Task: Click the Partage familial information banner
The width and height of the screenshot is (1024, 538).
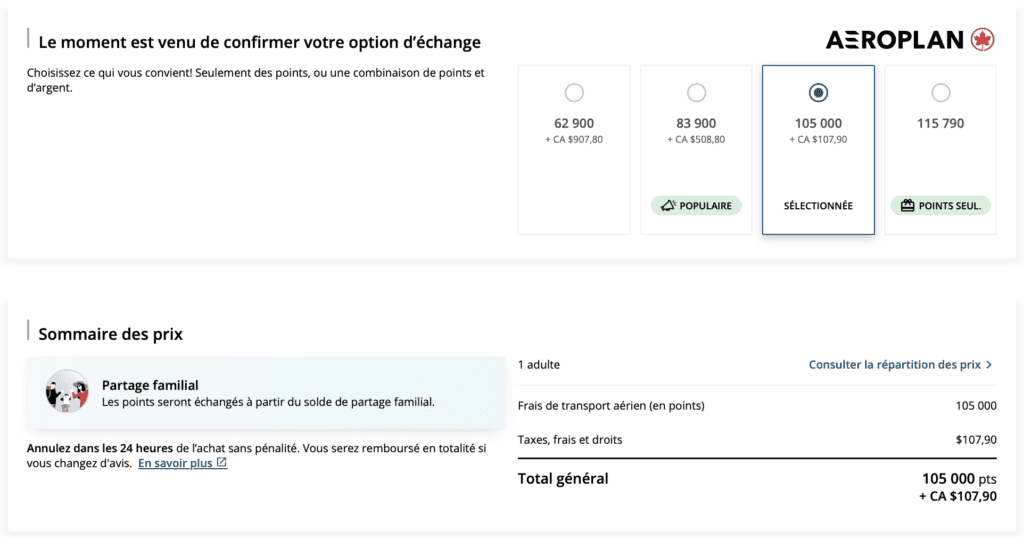Action: pos(266,393)
